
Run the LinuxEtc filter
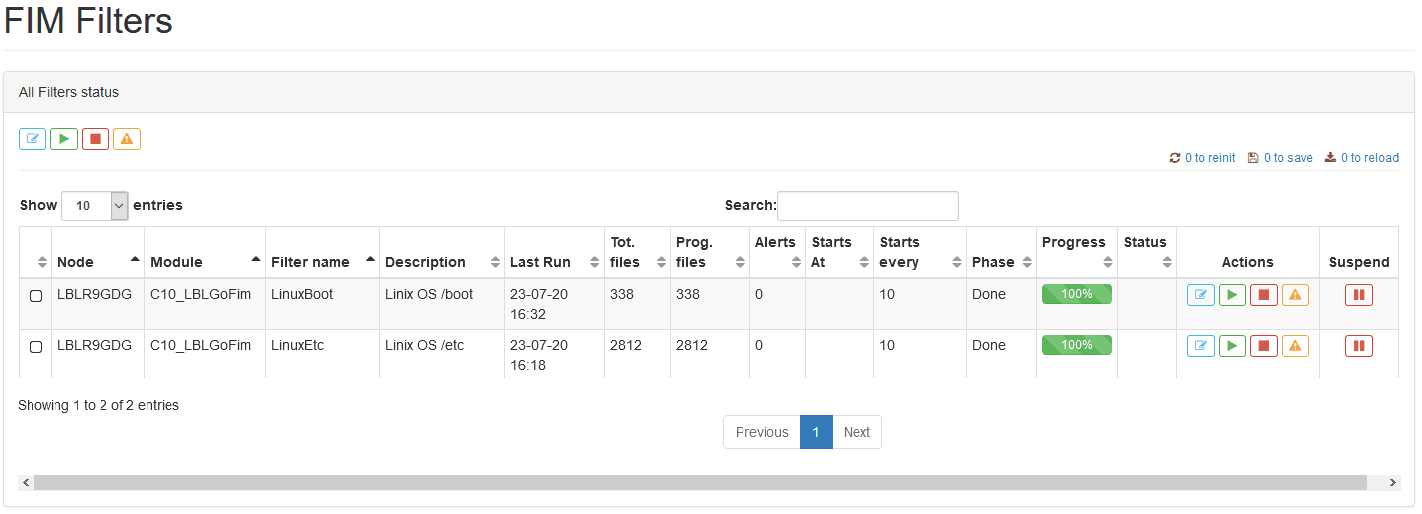pos(1232,346)
